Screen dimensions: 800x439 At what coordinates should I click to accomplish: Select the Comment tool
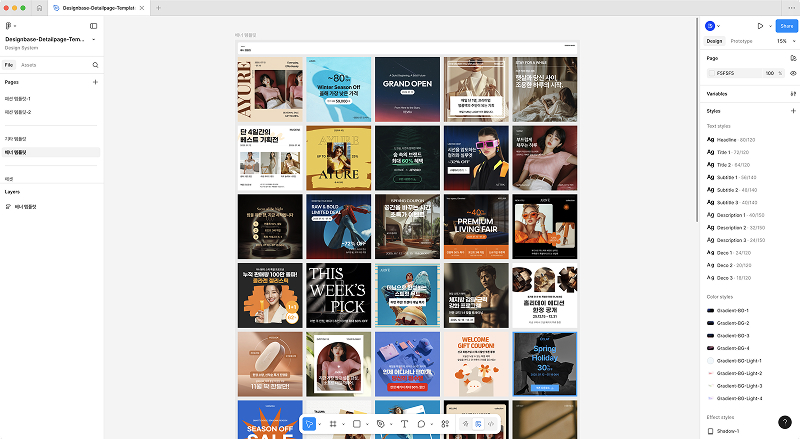pyautogui.click(x=421, y=424)
